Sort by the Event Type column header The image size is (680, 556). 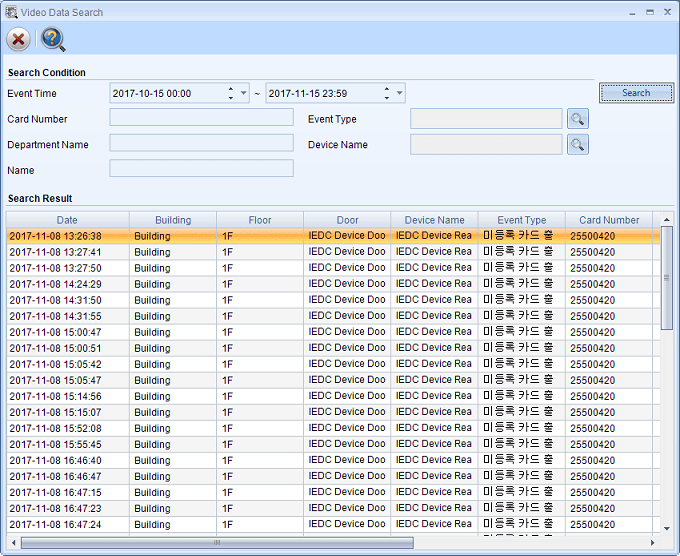522,220
